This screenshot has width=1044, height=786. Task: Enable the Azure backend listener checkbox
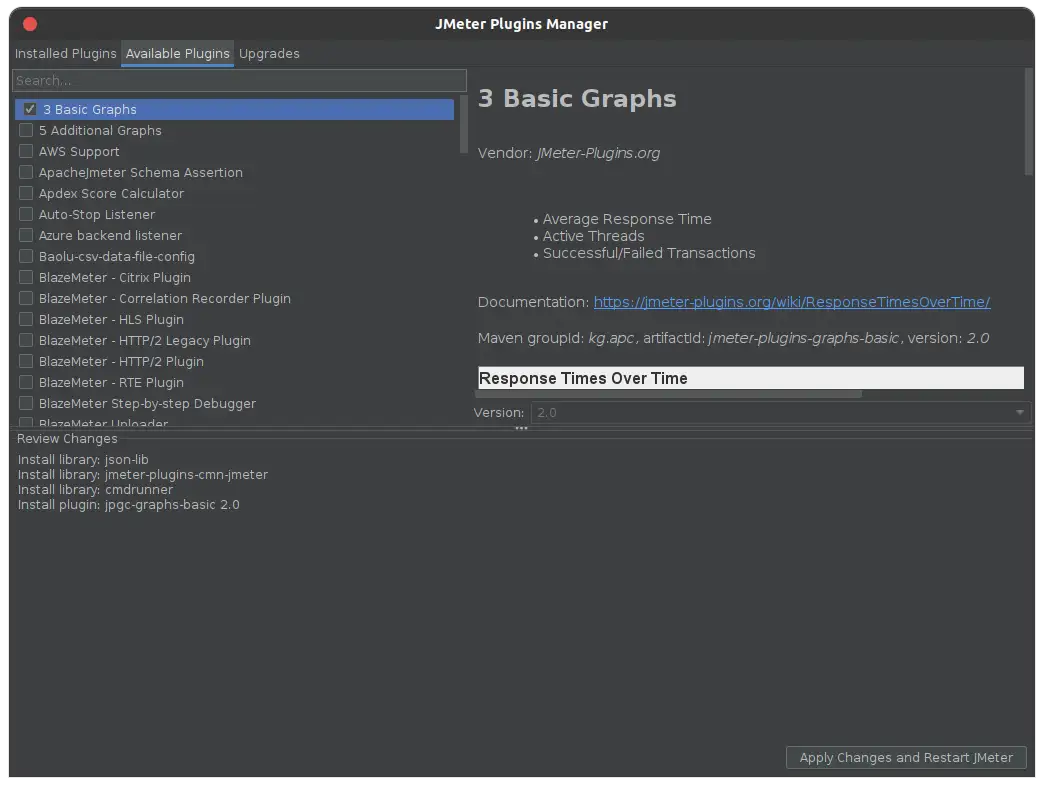pos(26,235)
